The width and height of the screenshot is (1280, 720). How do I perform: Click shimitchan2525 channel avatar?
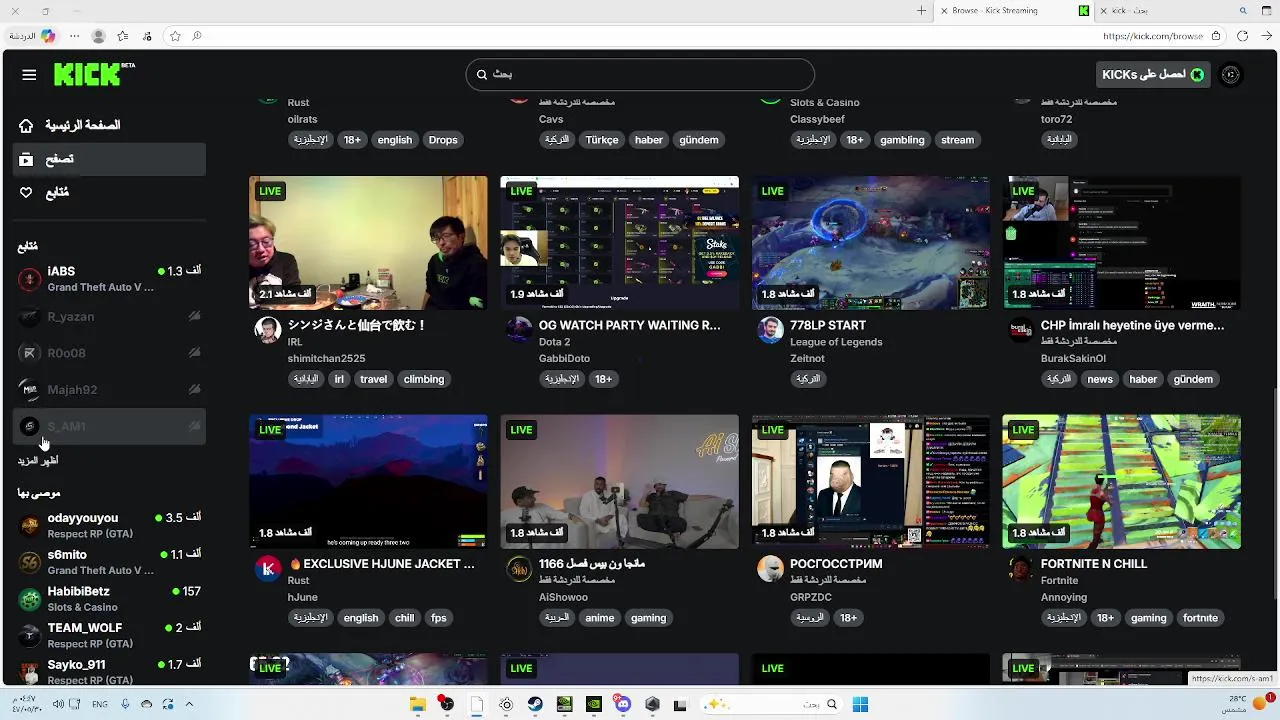[x=268, y=330]
